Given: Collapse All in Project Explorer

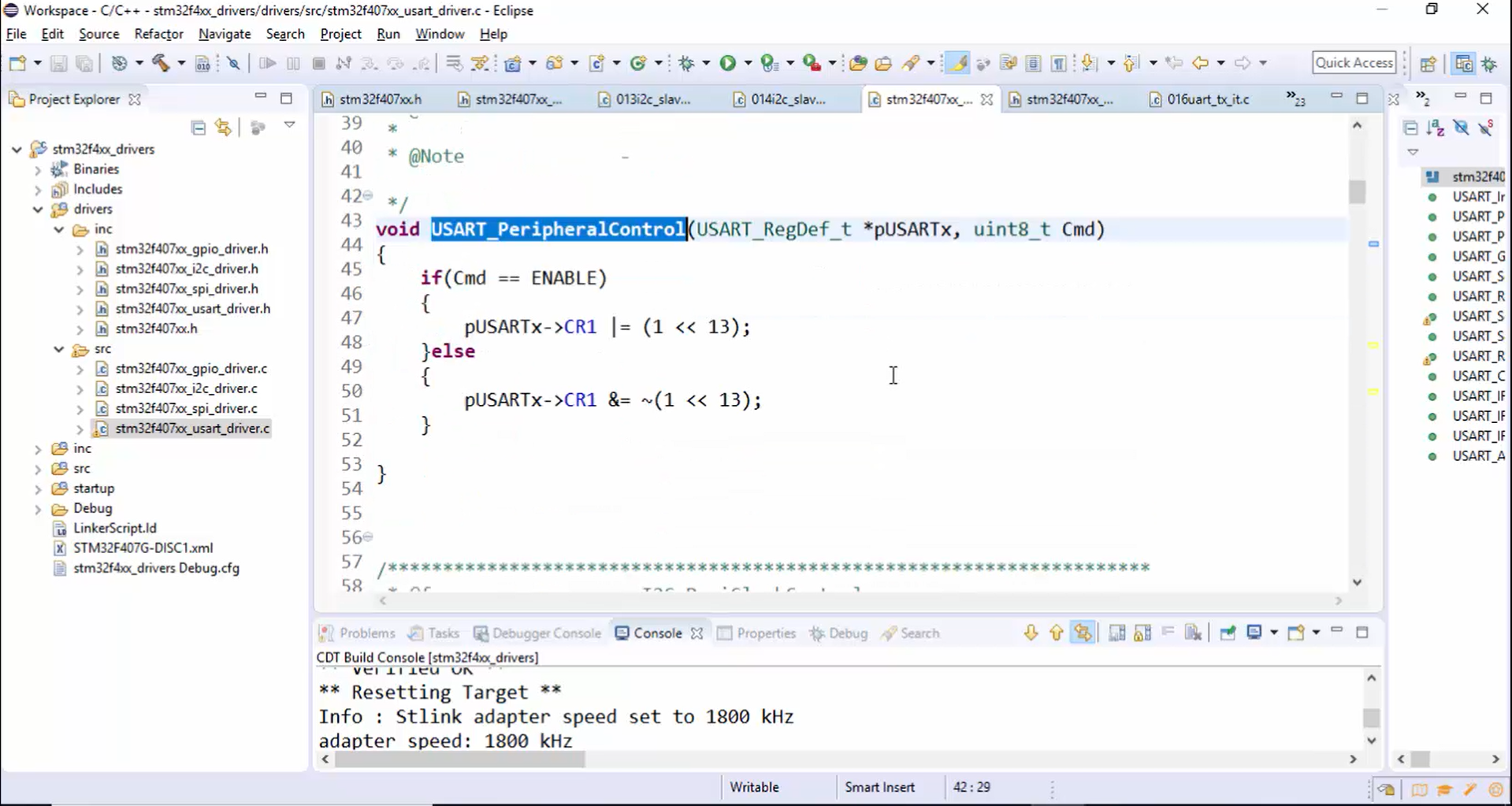Looking at the screenshot, I should (x=199, y=128).
